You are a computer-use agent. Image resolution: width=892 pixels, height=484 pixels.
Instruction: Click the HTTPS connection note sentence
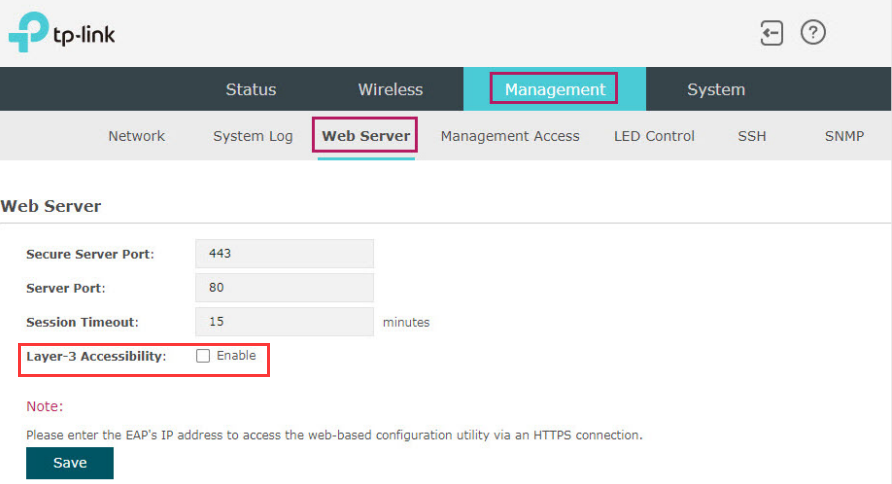pyautogui.click(x=334, y=435)
